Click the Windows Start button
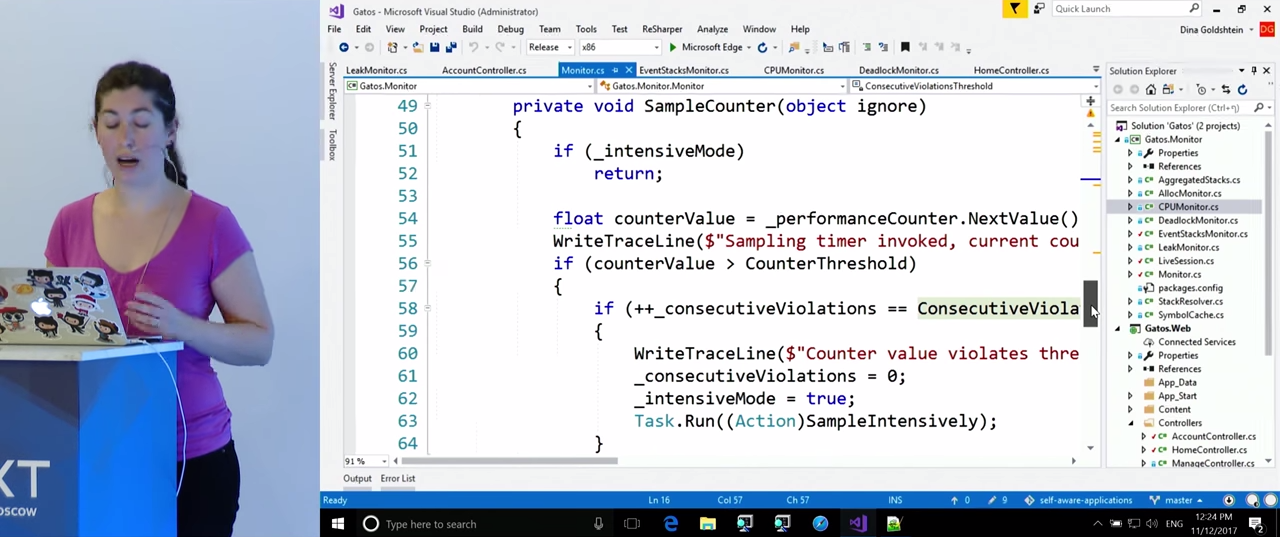Viewport: 1280px width, 537px height. [x=338, y=524]
